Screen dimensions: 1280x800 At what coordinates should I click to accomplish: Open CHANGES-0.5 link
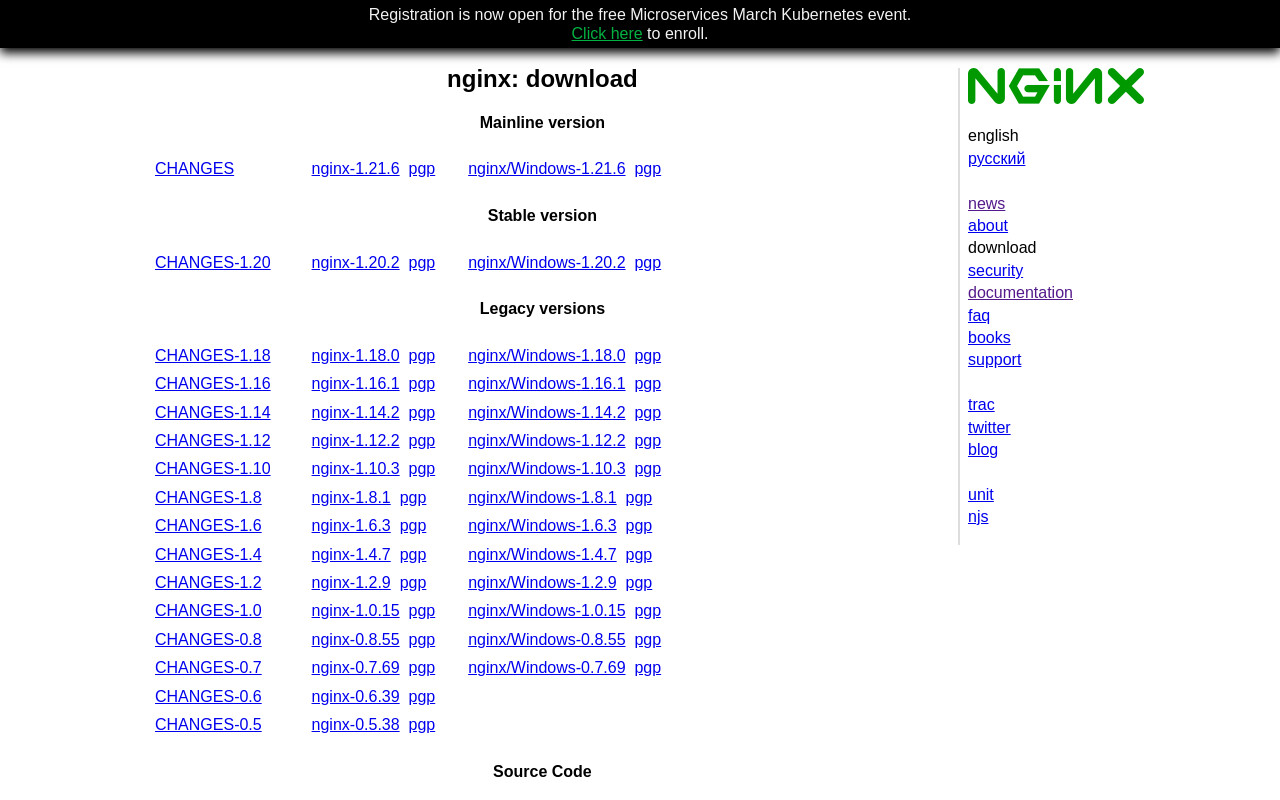tap(208, 725)
